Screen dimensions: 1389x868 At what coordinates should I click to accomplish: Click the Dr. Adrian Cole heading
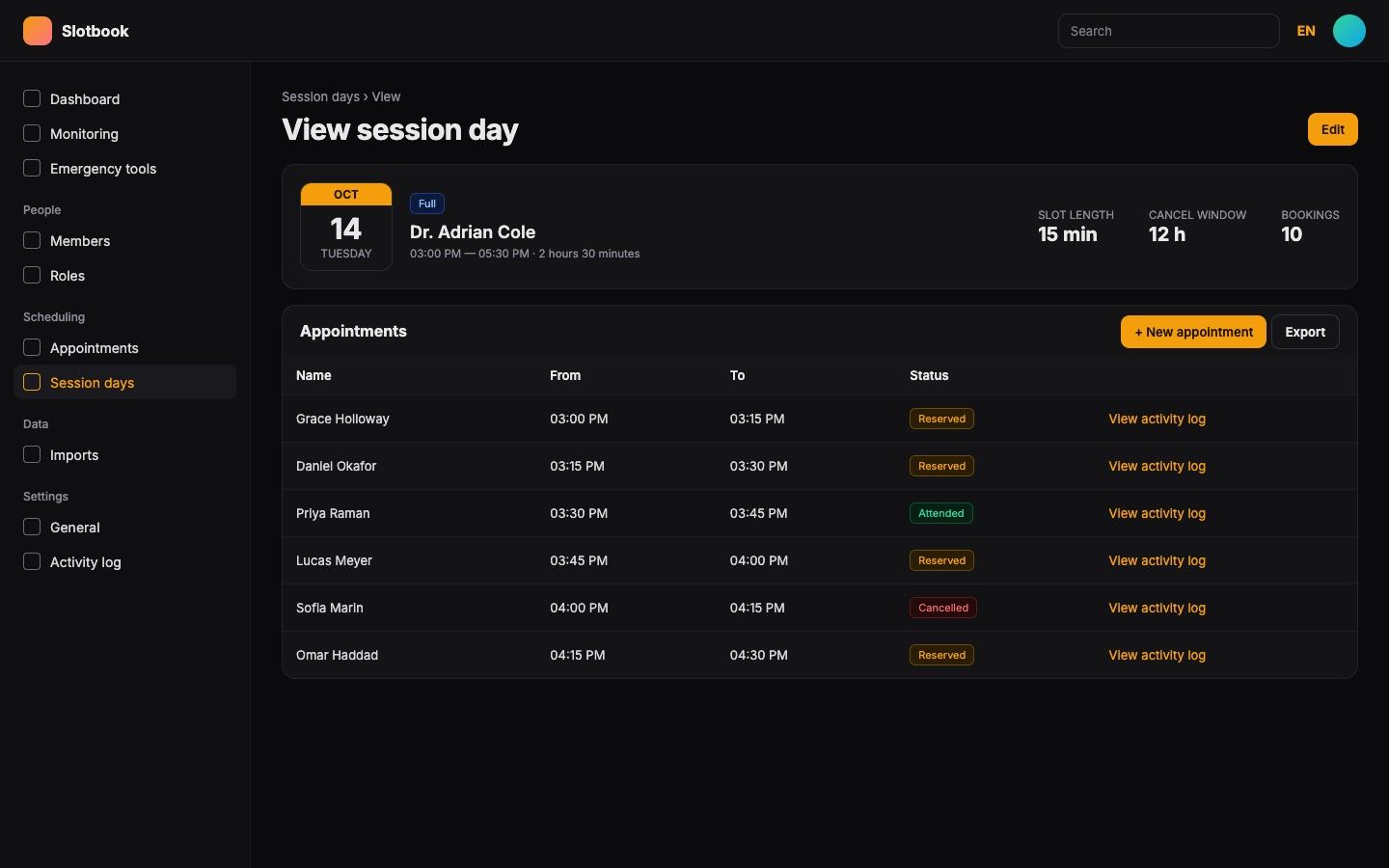[473, 231]
